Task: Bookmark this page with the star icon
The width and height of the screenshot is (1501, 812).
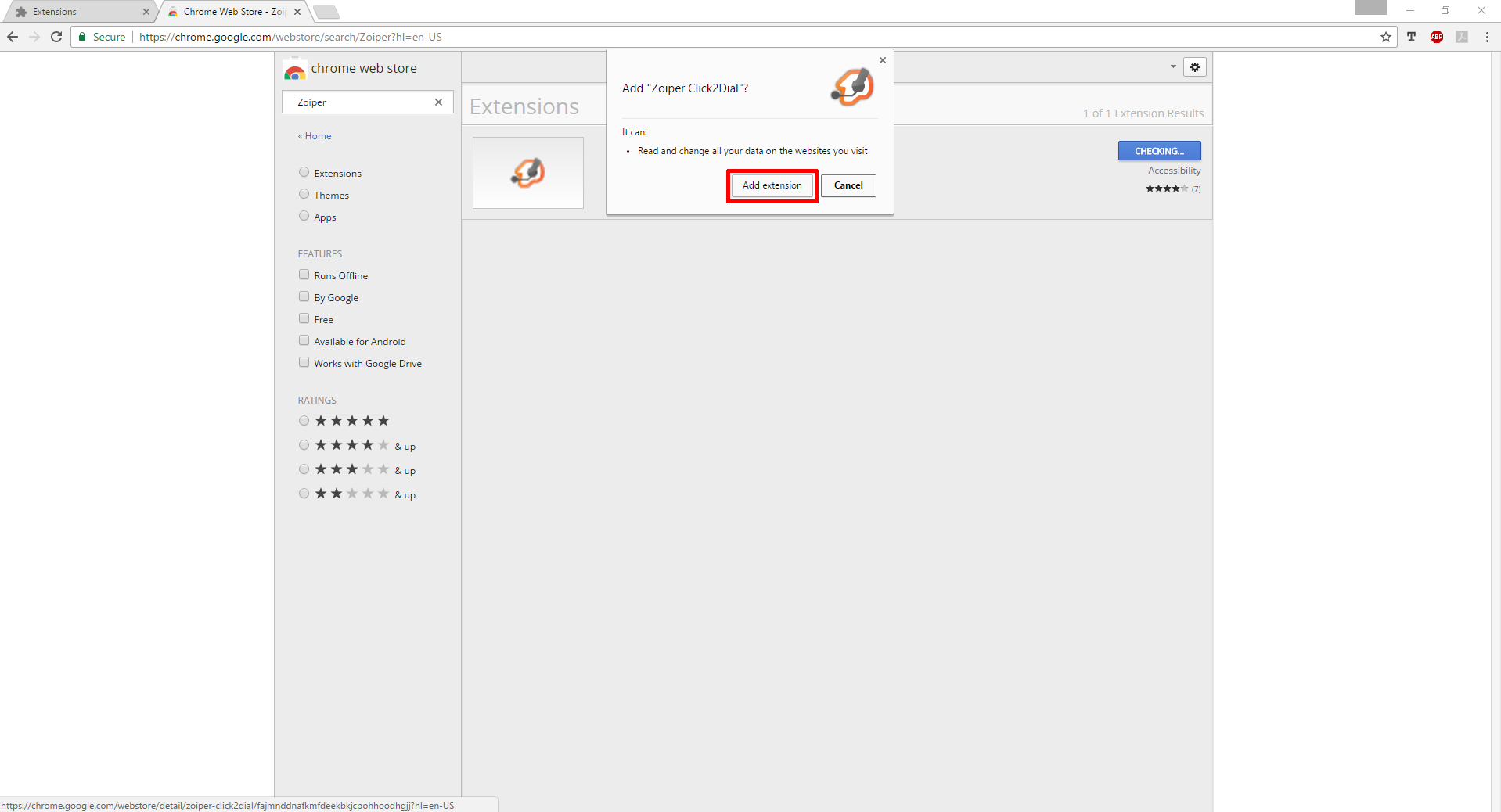Action: tap(1385, 37)
